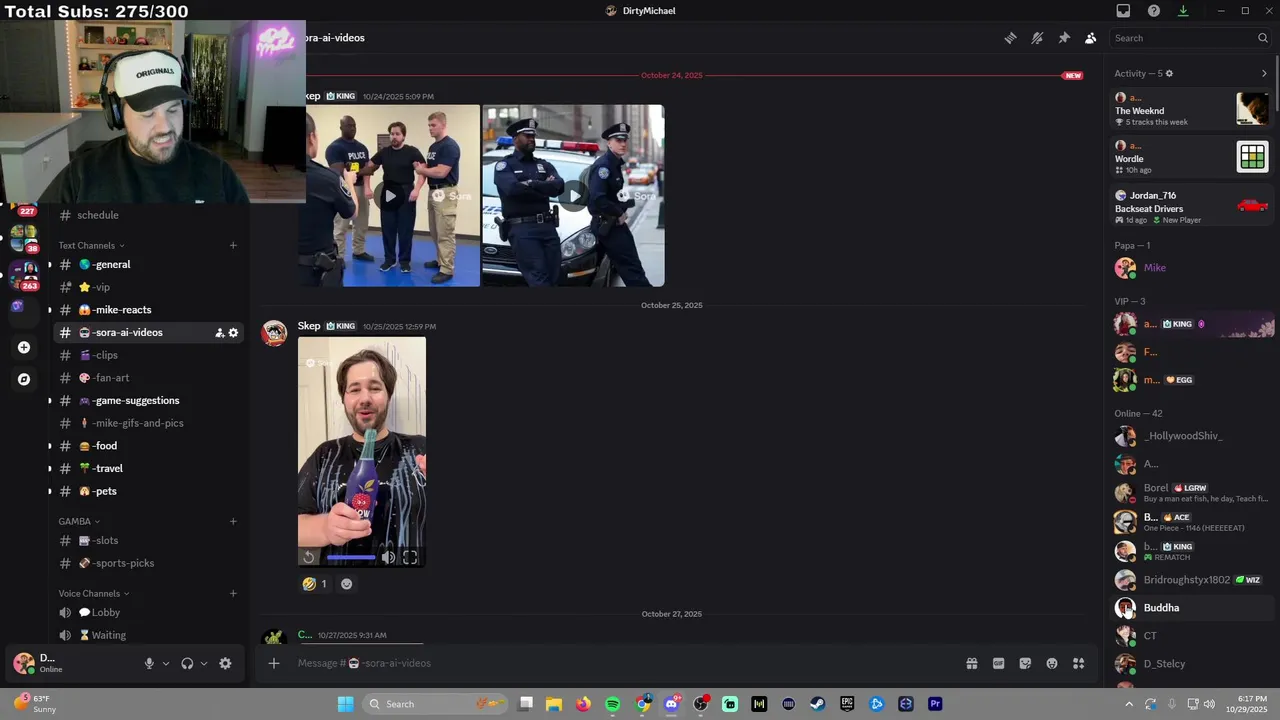Image resolution: width=1280 pixels, height=720 pixels.
Task: Create invite for sora-ai-videos channel
Action: [219, 333]
